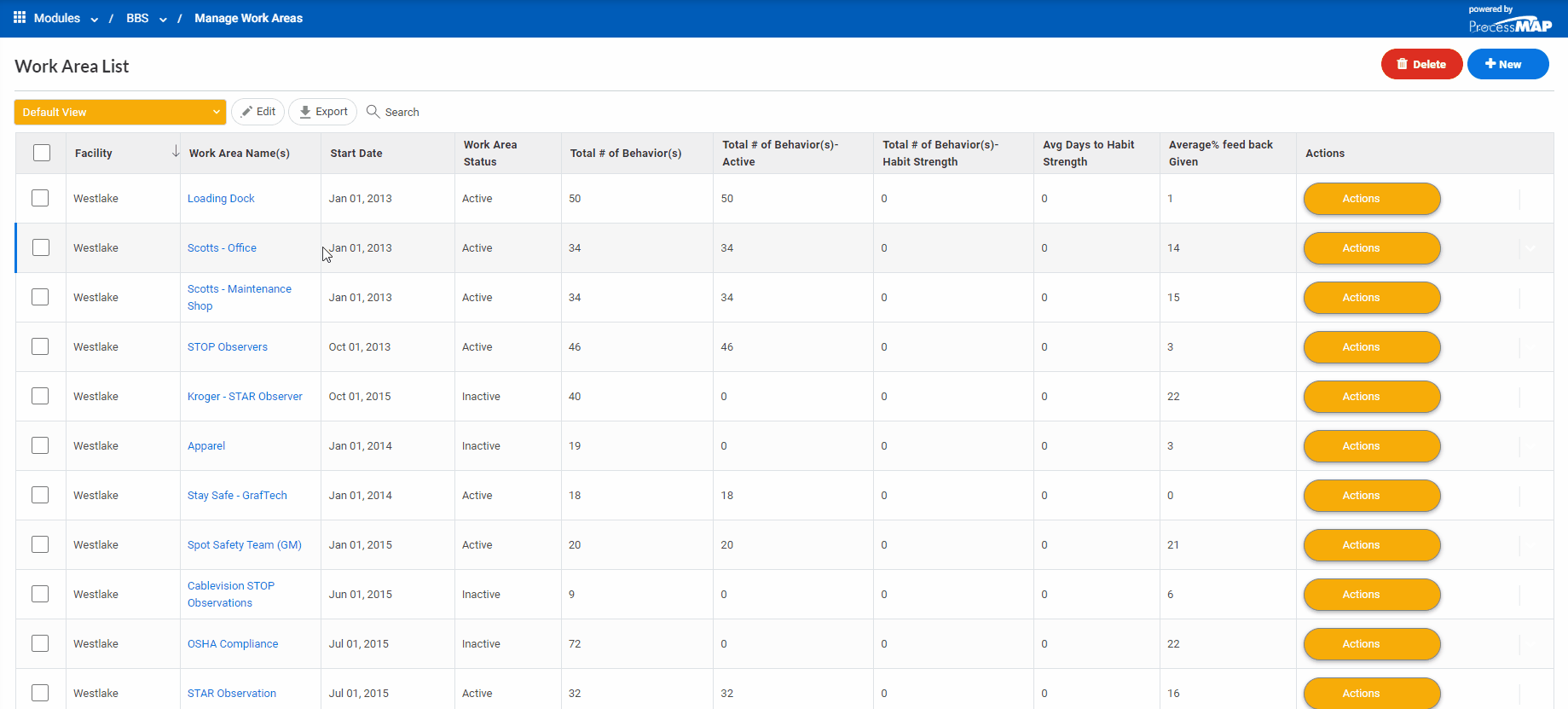Check the STOP Observers row checkbox
This screenshot has width=1568, height=709.
tap(40, 346)
